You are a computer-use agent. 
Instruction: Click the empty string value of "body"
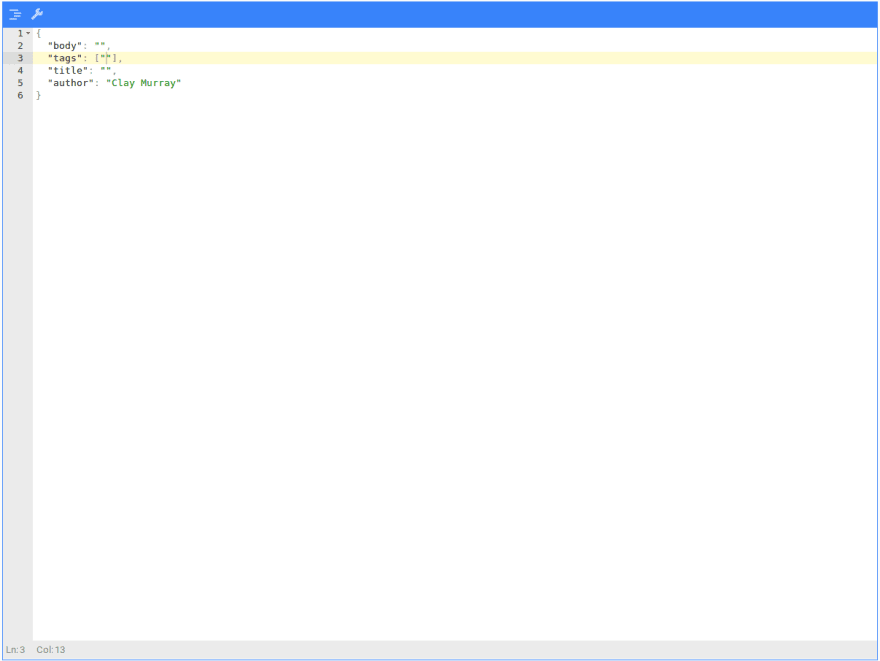[100, 45]
